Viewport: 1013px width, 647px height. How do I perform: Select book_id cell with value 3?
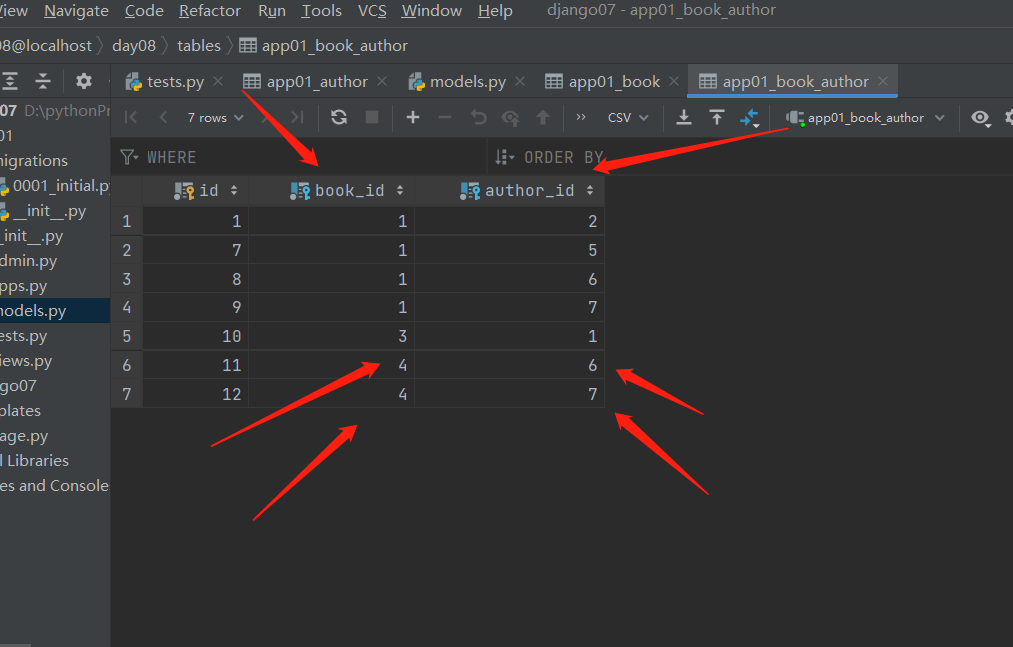332,336
